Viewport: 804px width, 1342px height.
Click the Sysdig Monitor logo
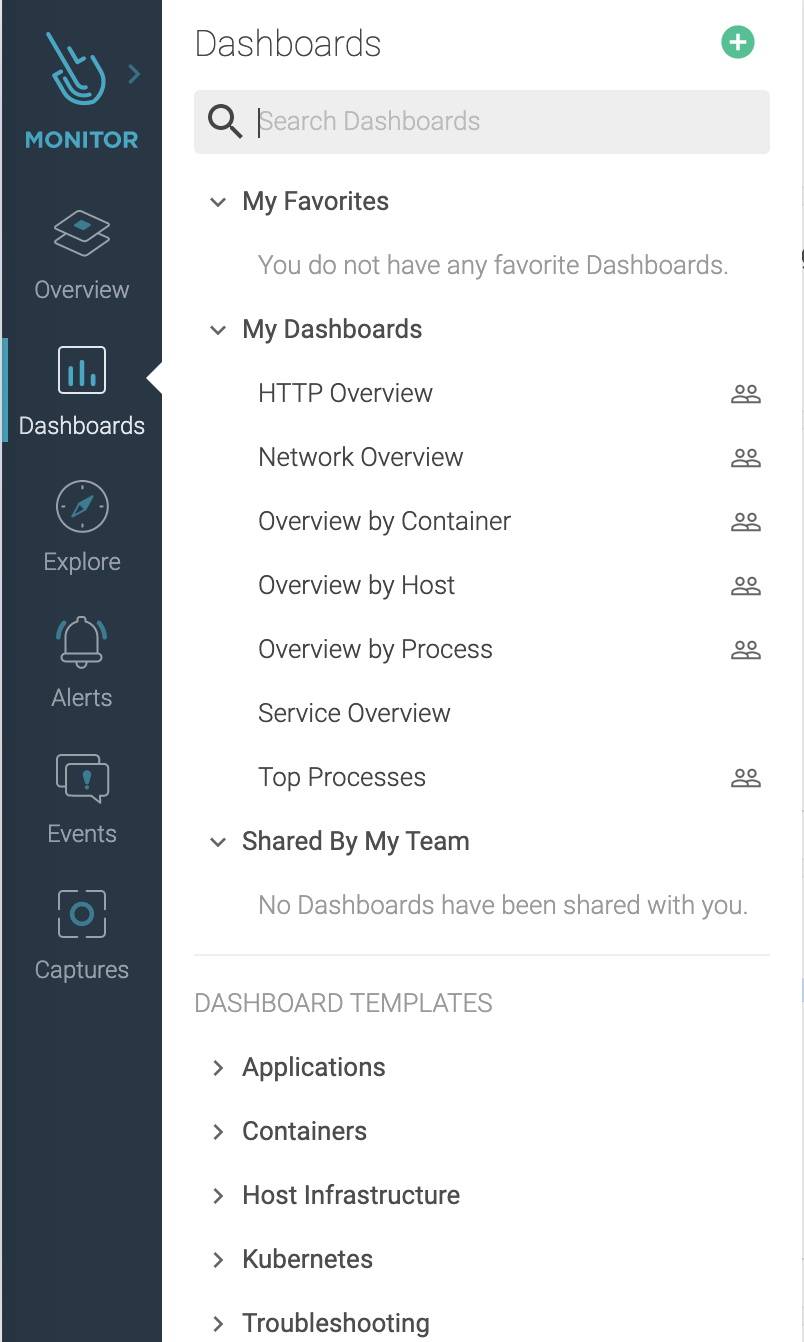tap(82, 88)
